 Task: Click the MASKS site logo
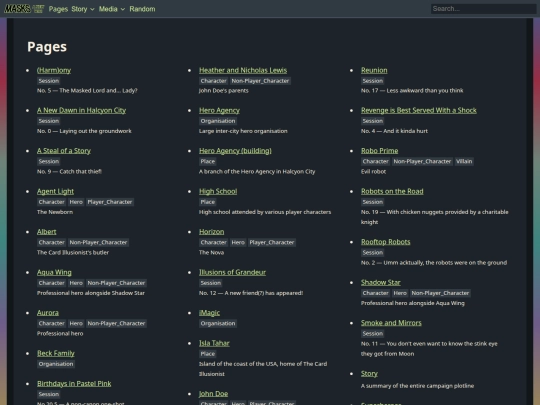tap(24, 9)
